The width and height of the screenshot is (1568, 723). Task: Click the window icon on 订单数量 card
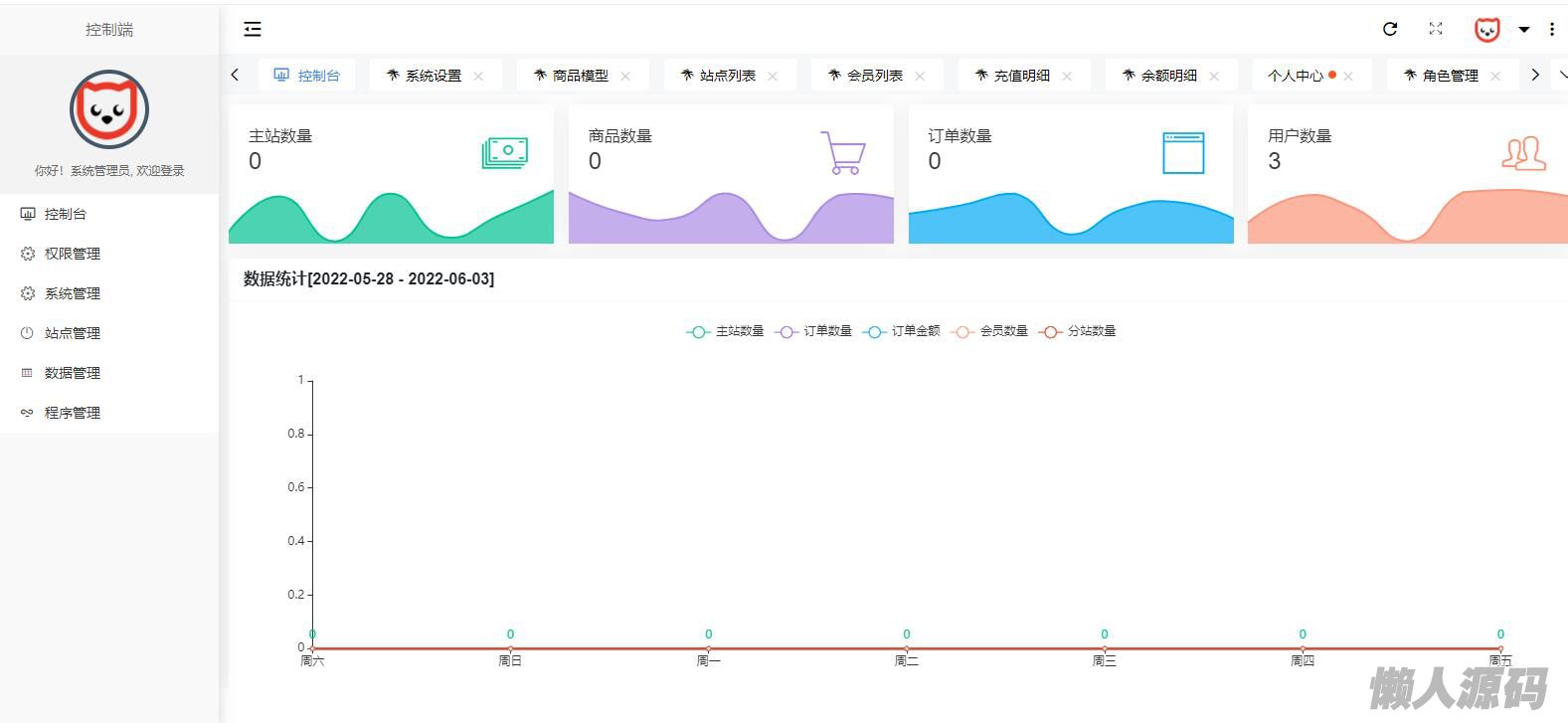[1183, 153]
